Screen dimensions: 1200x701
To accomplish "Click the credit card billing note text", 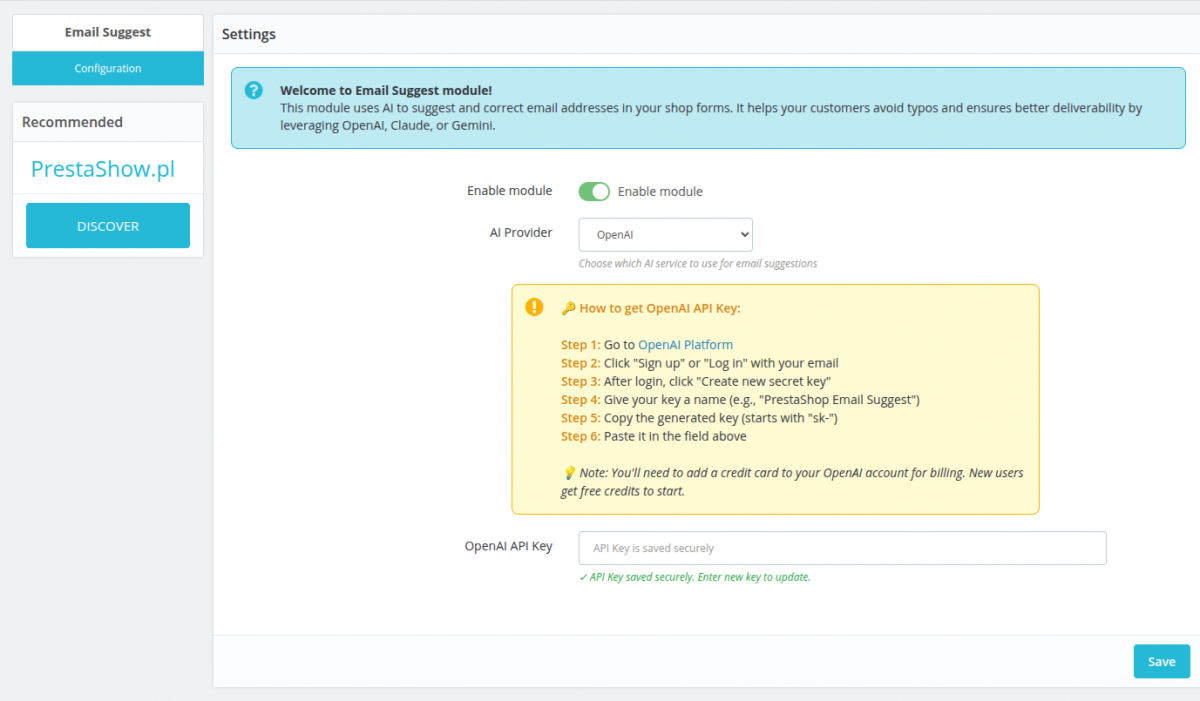I will tap(792, 482).
